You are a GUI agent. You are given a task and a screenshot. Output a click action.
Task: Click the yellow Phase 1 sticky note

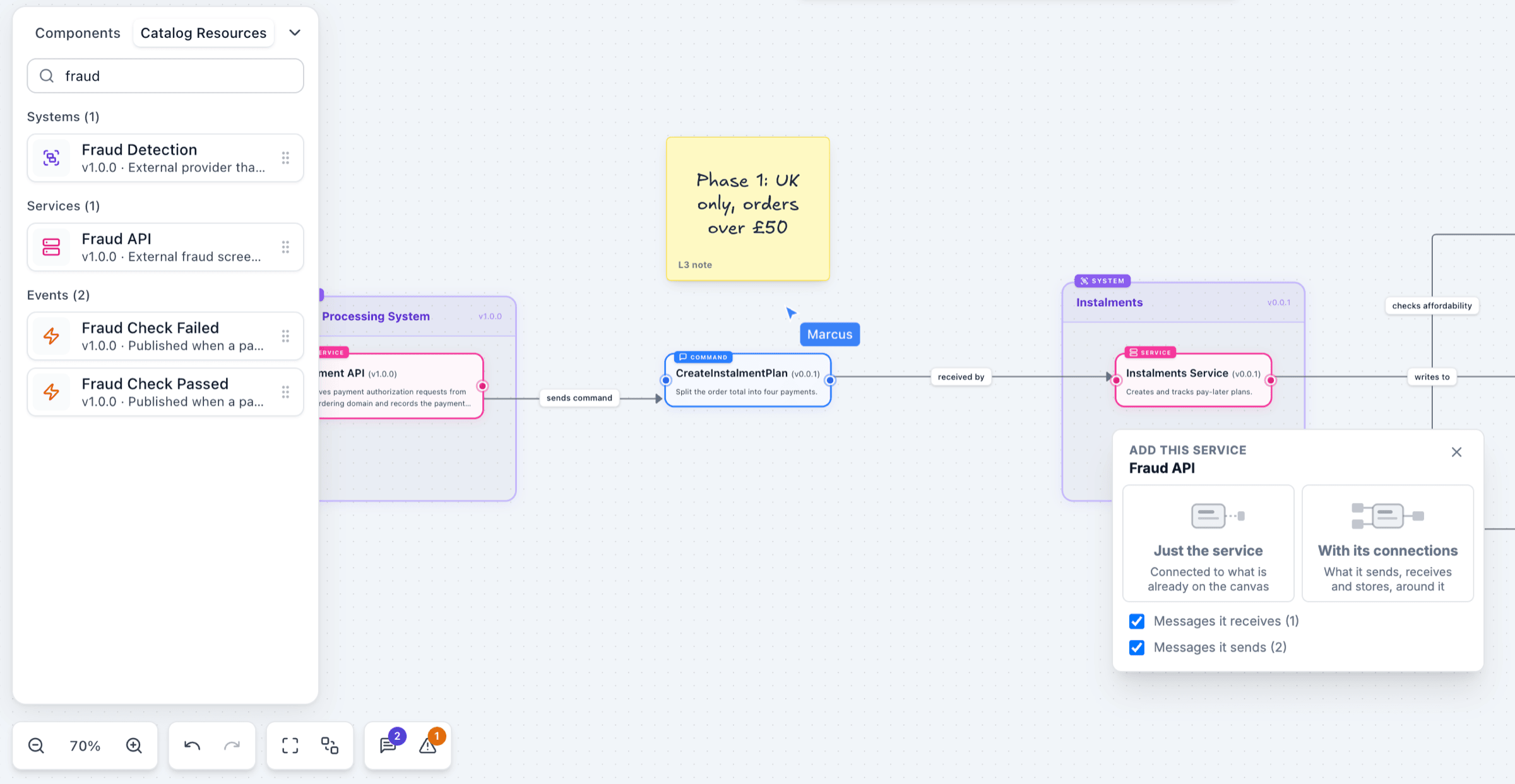pyautogui.click(x=748, y=208)
